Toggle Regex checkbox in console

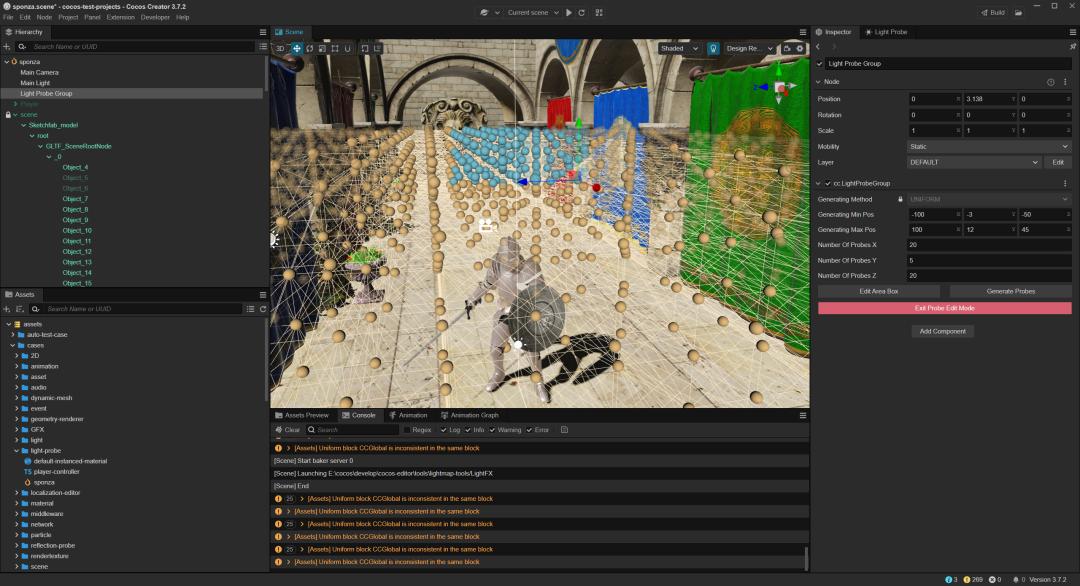pos(407,430)
